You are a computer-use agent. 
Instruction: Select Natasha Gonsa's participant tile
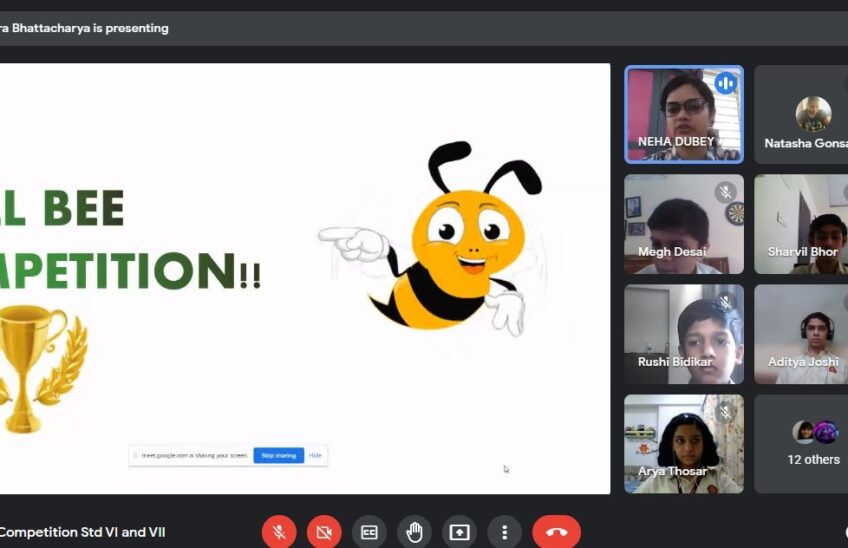coord(805,114)
